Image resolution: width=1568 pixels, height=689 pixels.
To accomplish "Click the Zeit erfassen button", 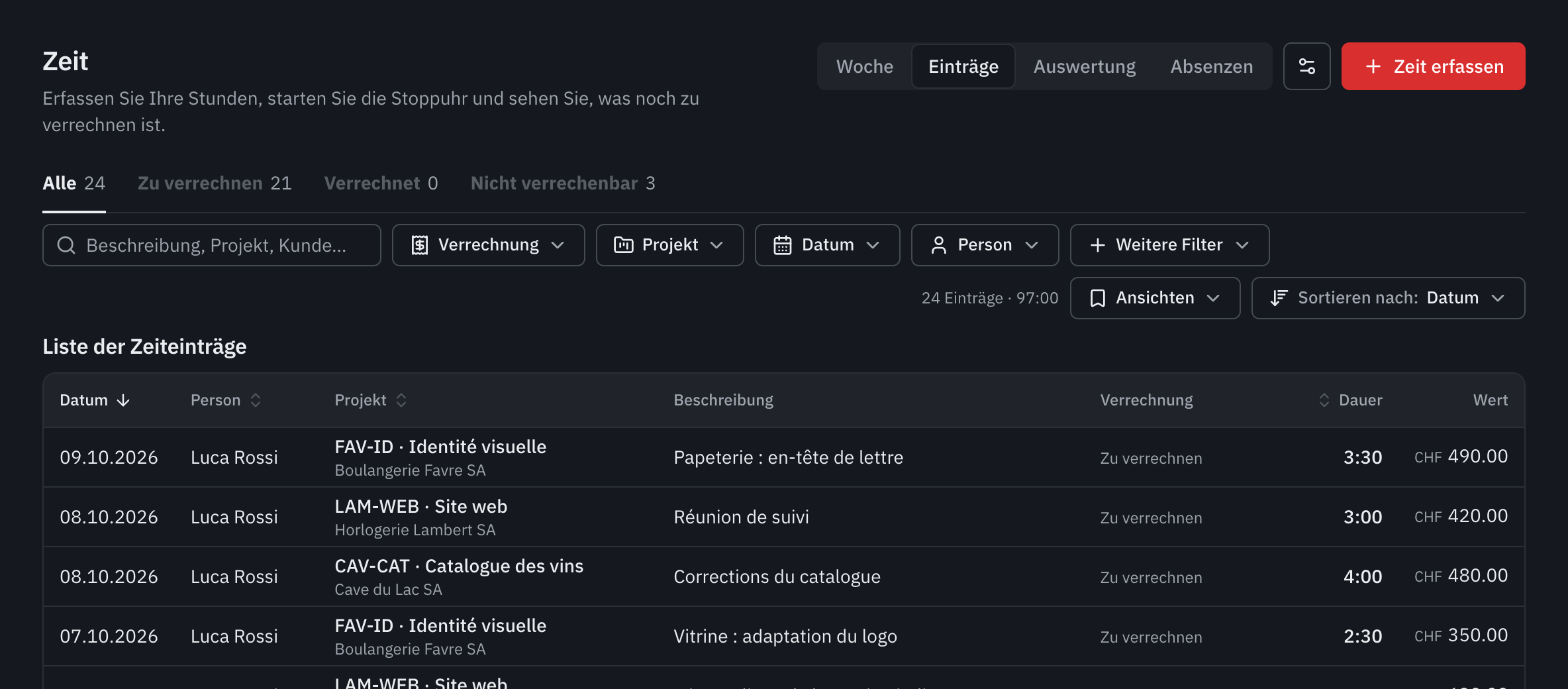I will 1434,66.
